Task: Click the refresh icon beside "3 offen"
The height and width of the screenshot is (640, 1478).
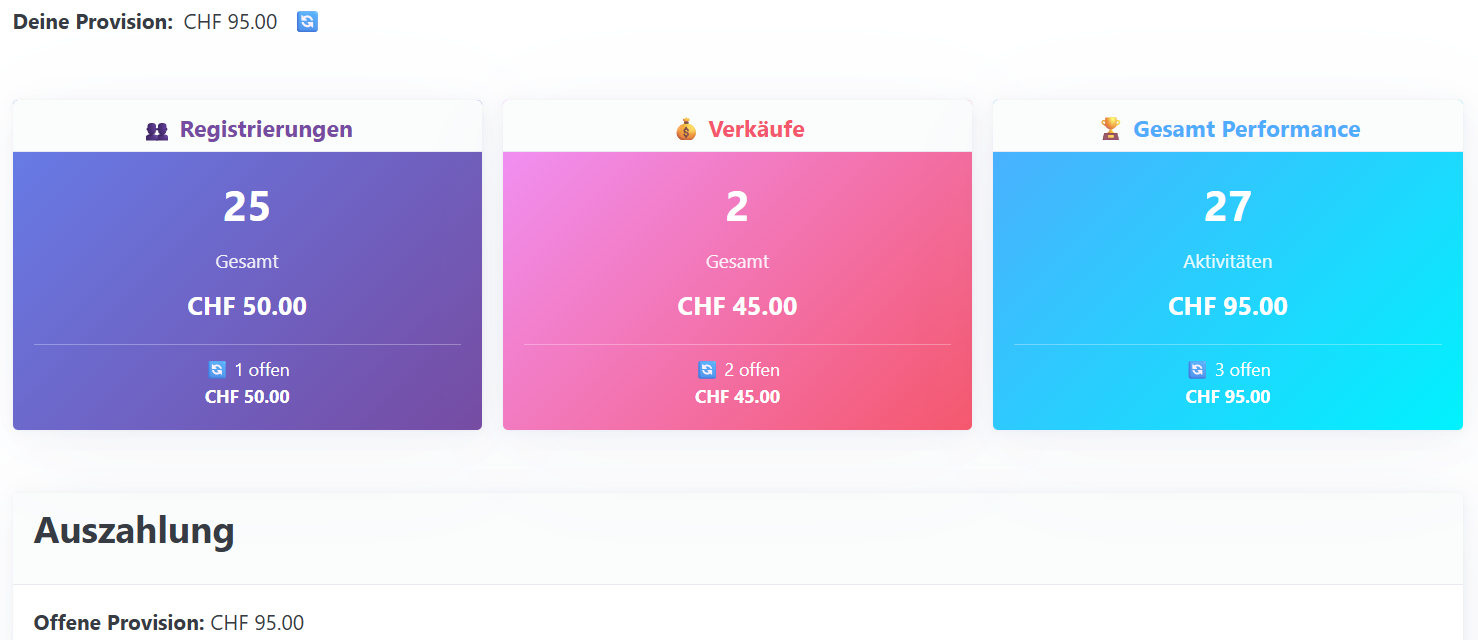Action: coord(1197,370)
